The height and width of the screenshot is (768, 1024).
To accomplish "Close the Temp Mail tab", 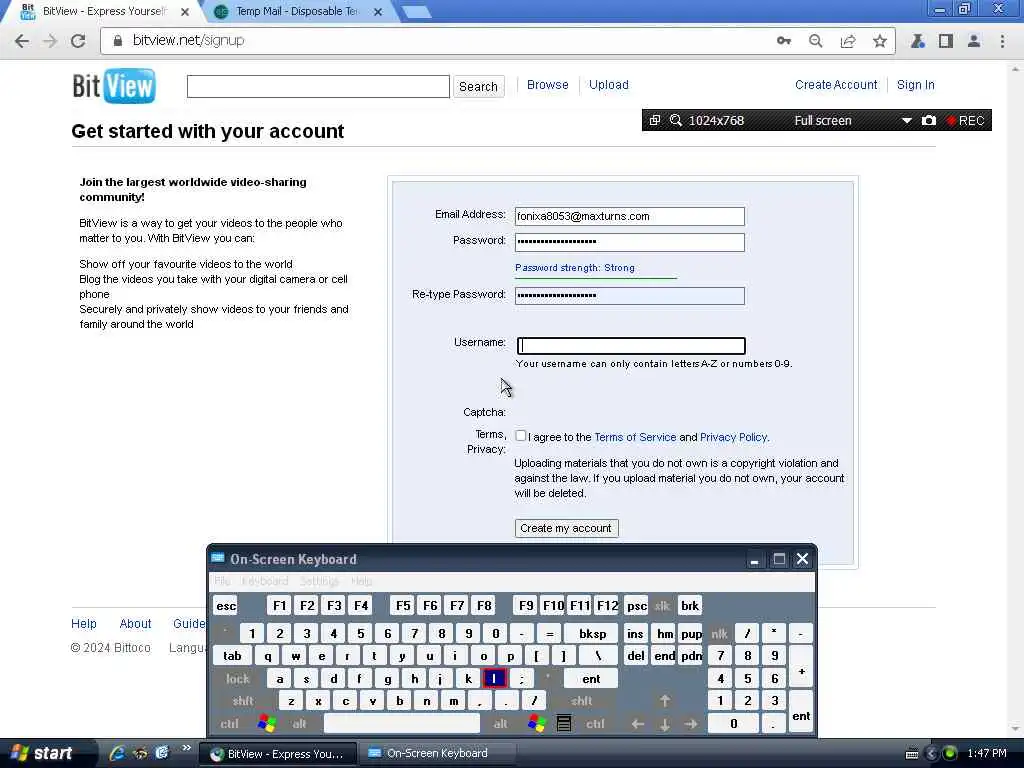I will [x=377, y=12].
